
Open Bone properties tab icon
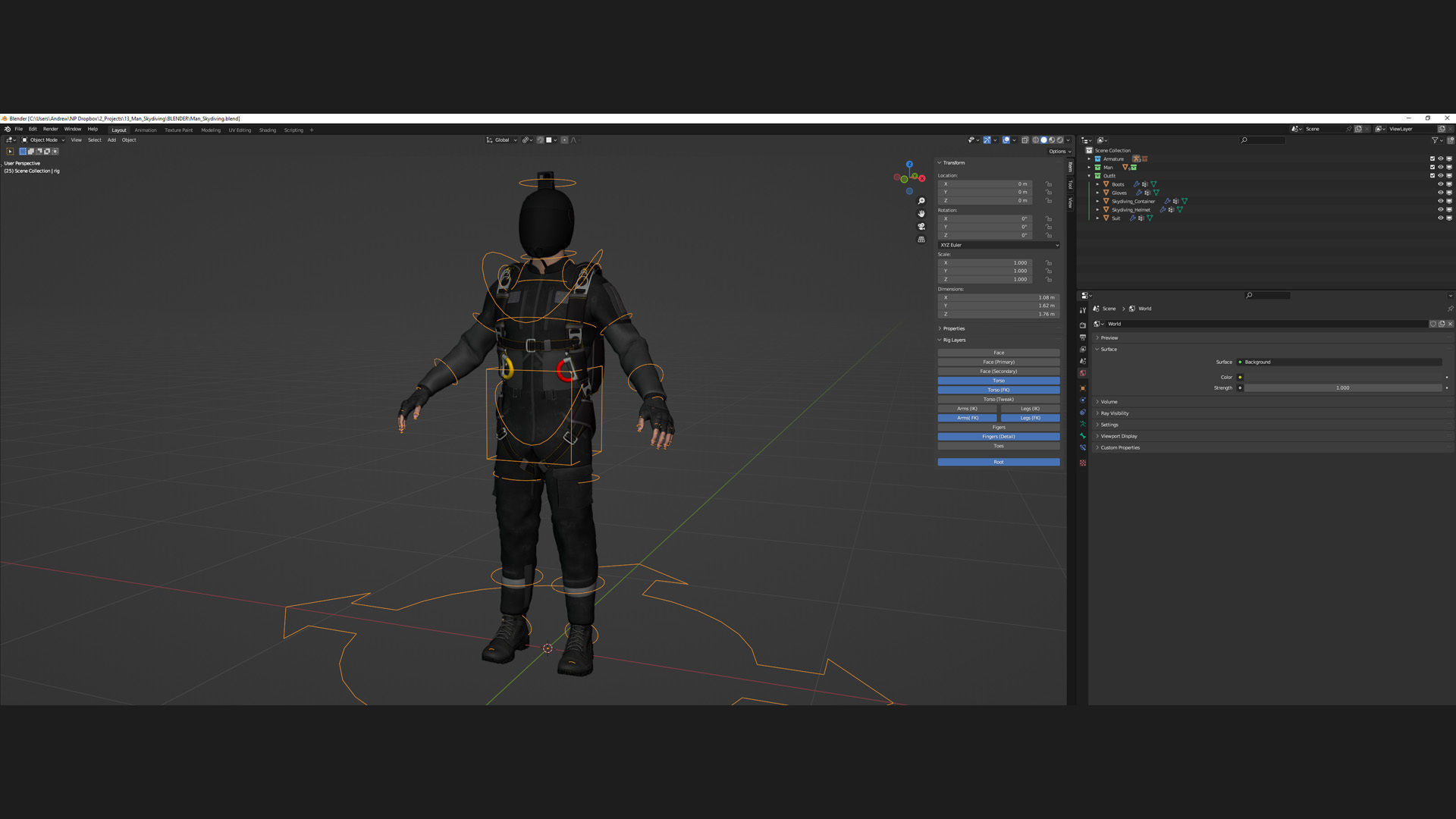[x=1083, y=436]
